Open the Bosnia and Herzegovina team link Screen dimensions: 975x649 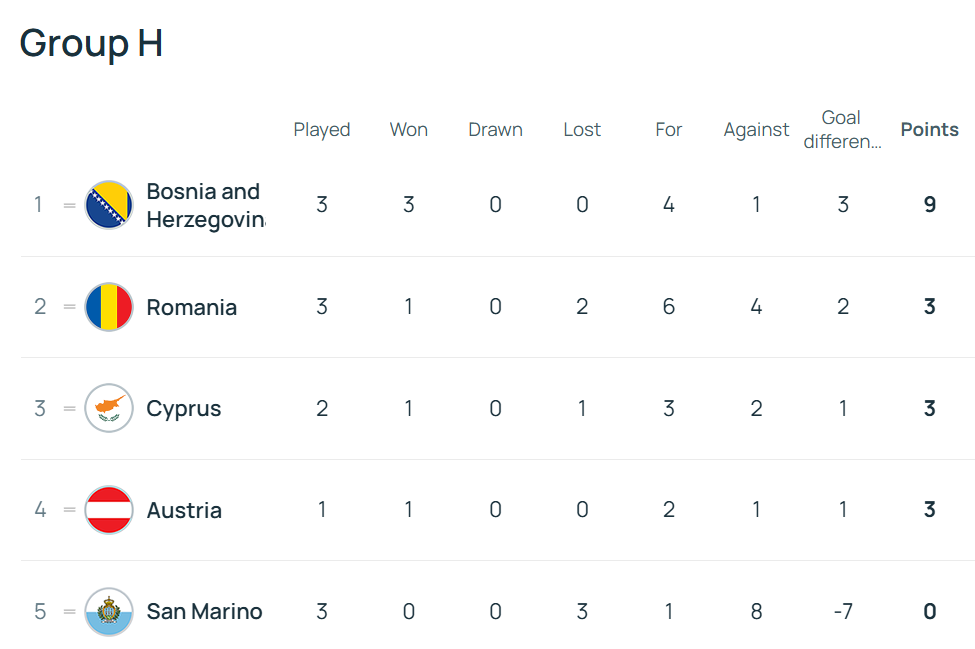pyautogui.click(x=206, y=205)
